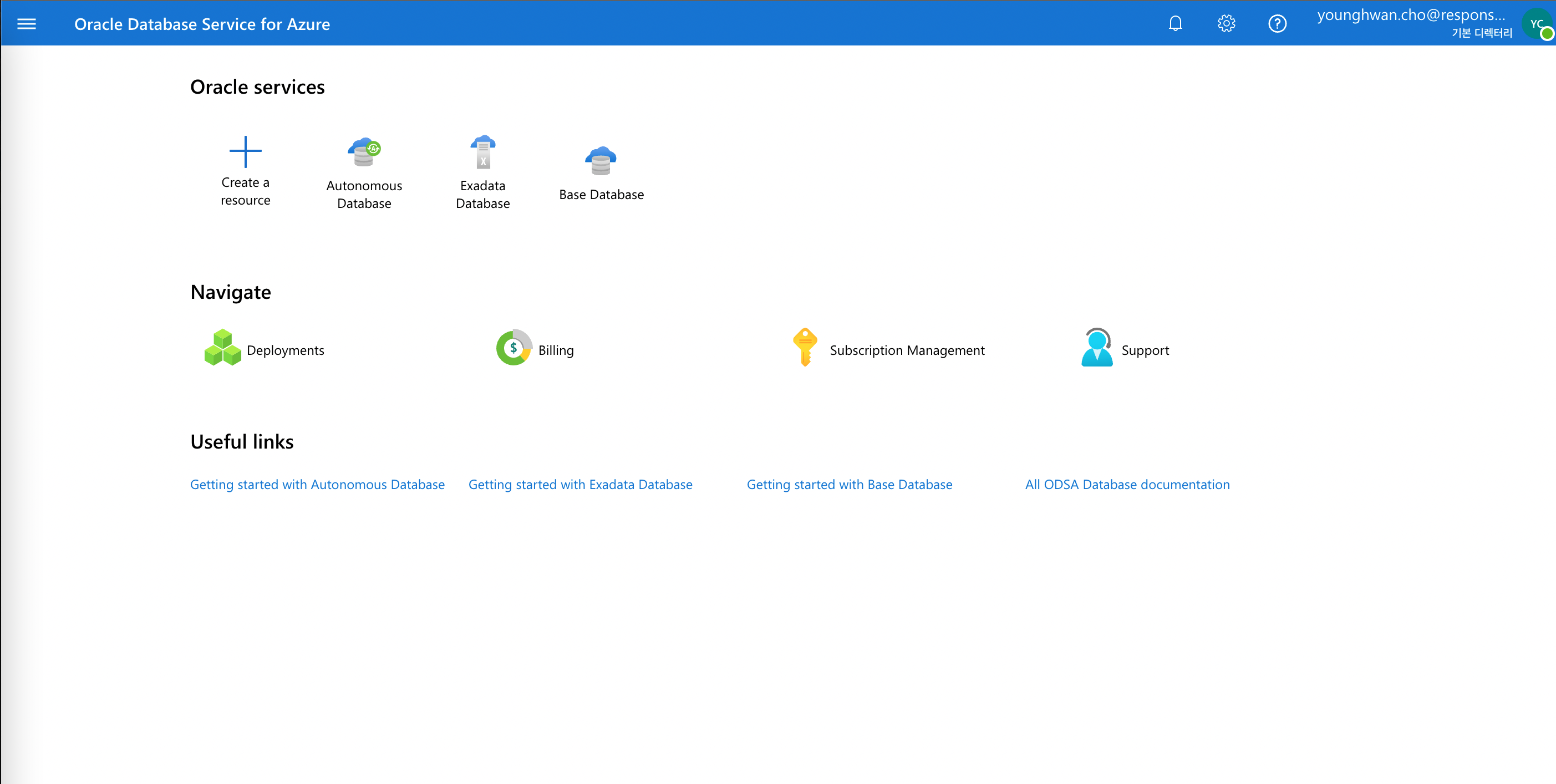Screen dimensions: 1556x784
Task: Open Getting started with Exadata Database
Action: [580, 485]
